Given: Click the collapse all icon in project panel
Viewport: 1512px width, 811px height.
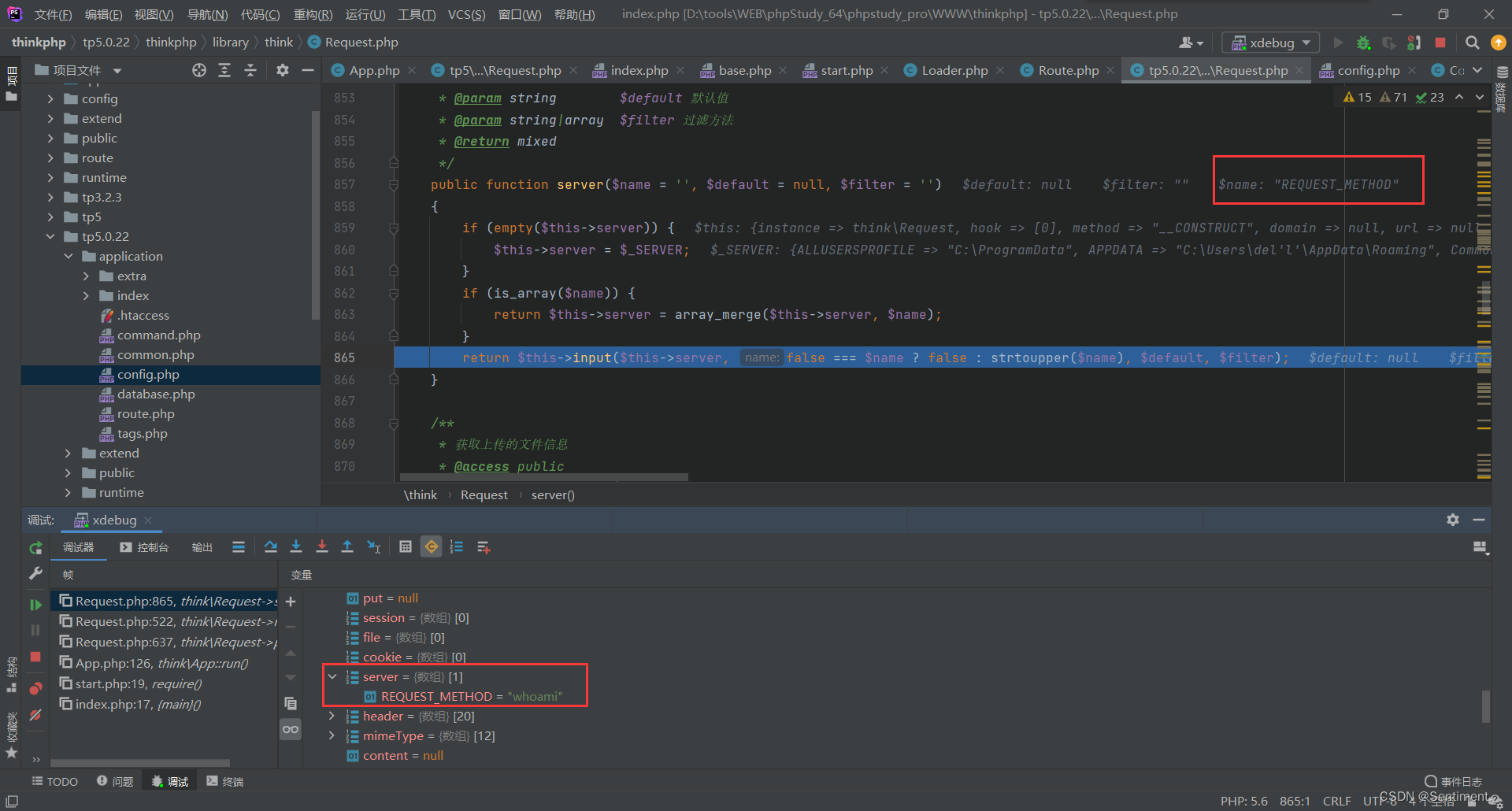Looking at the screenshot, I should point(250,70).
